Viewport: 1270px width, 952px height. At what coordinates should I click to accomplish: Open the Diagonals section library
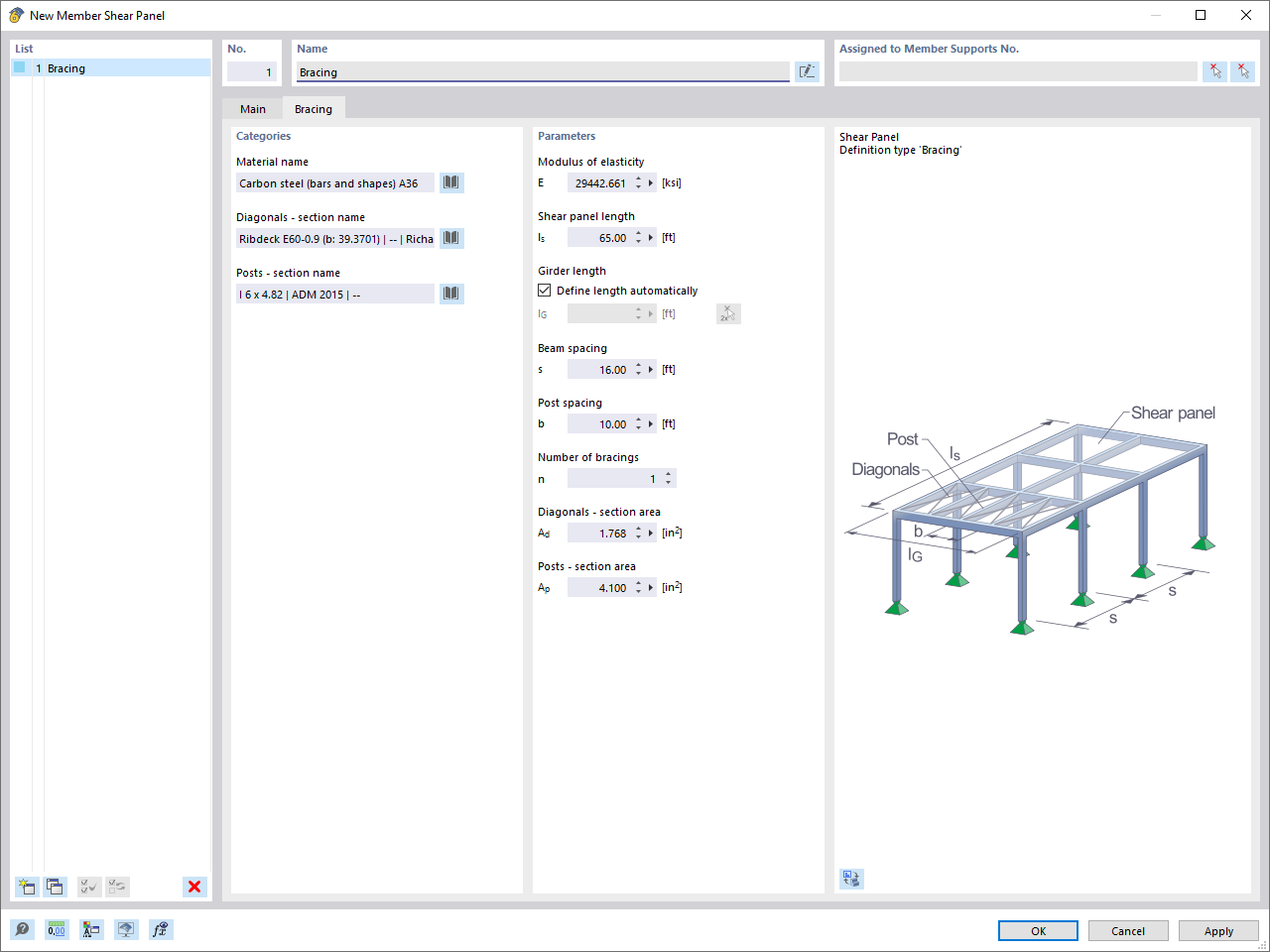point(450,238)
